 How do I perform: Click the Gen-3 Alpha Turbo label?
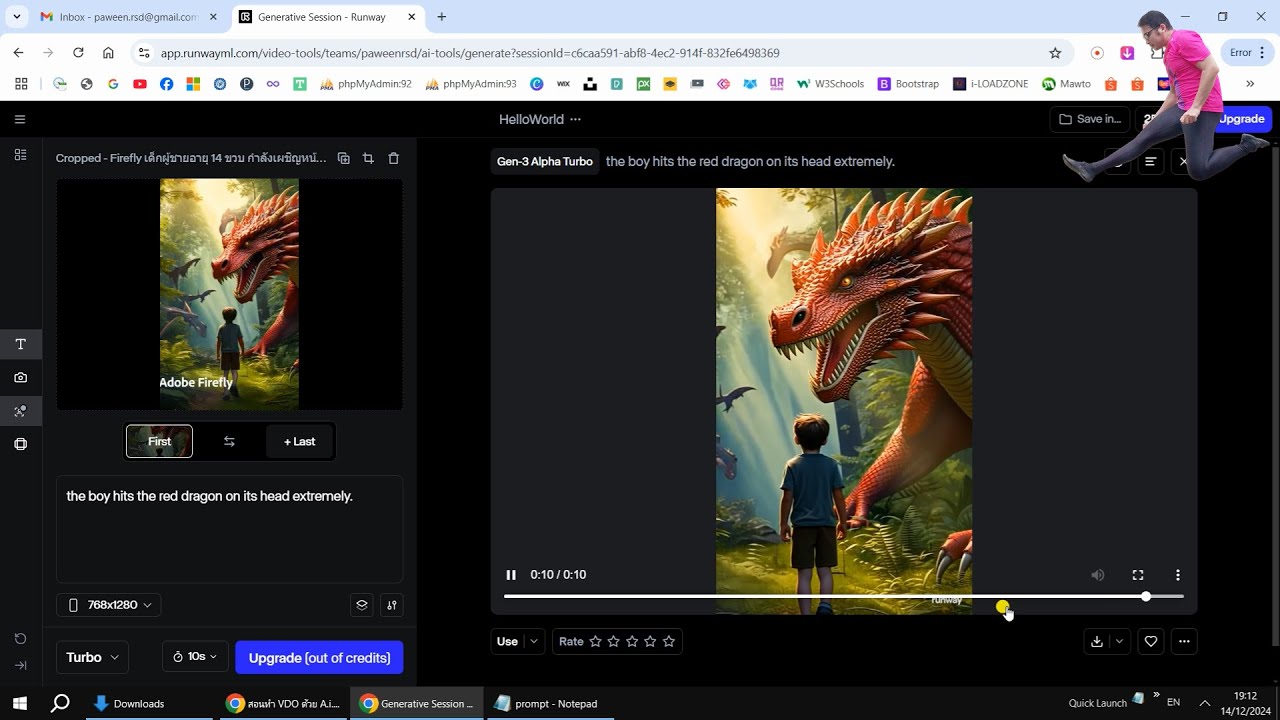(x=545, y=161)
